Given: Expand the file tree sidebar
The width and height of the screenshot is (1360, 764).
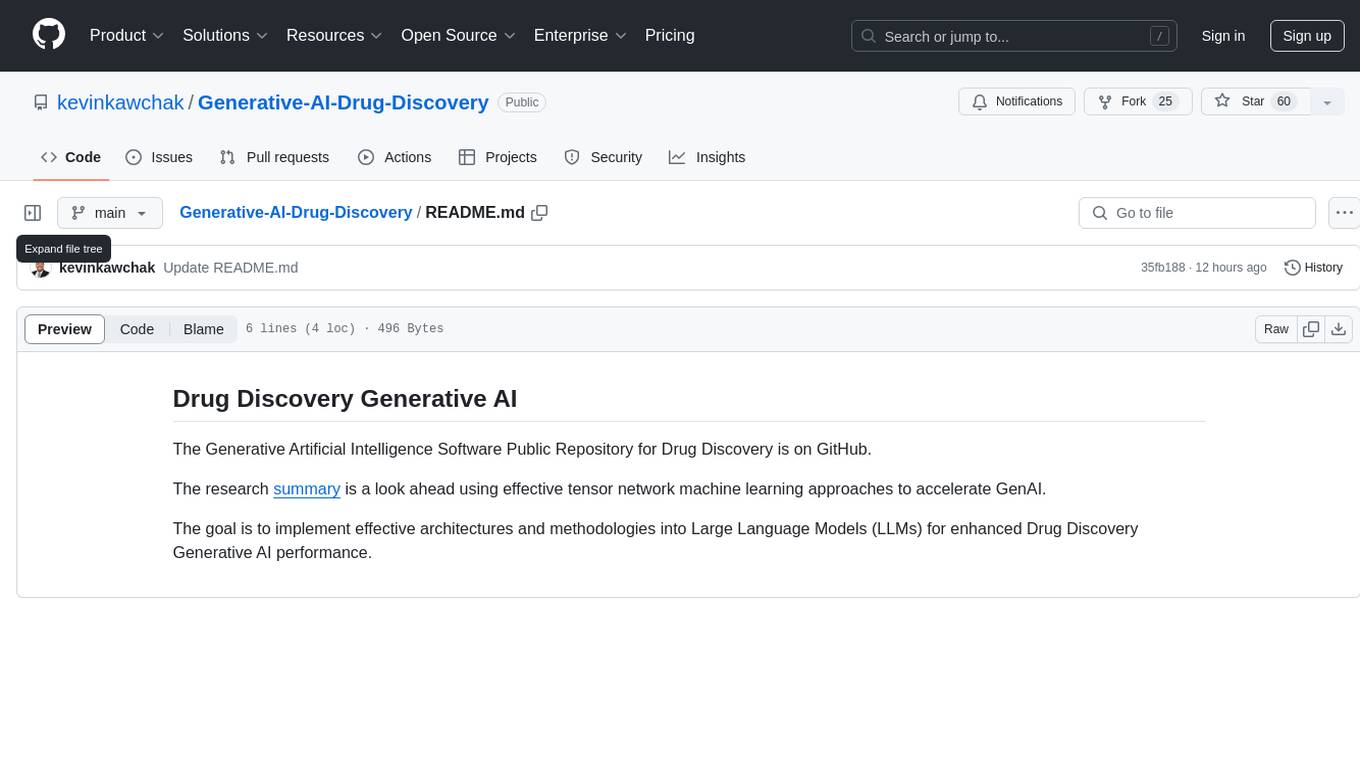Looking at the screenshot, I should tap(33, 213).
